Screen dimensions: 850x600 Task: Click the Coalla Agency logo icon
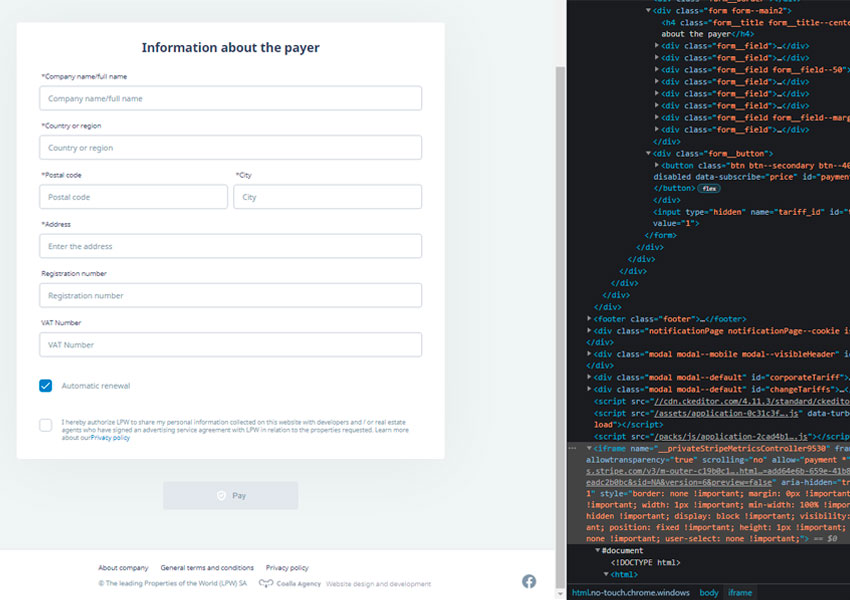click(x=266, y=583)
